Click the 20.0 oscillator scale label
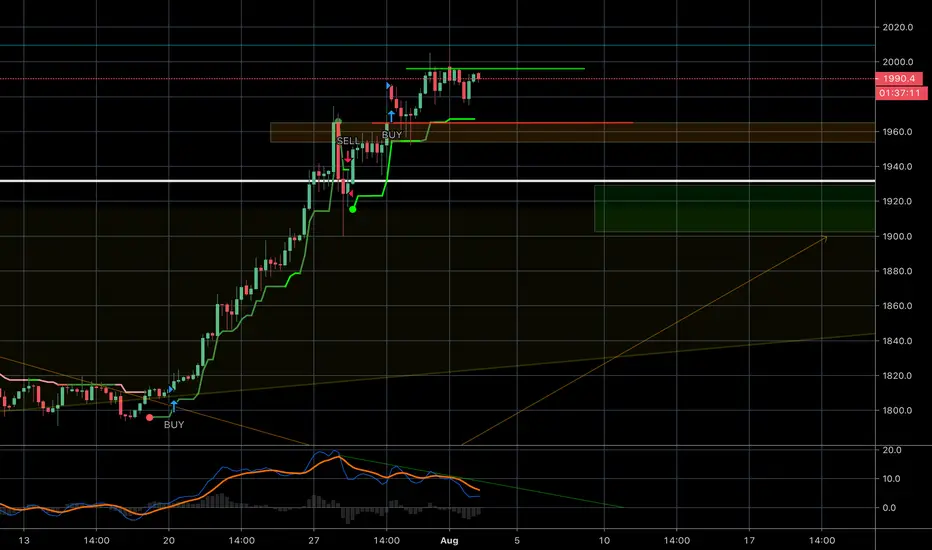 pos(892,450)
